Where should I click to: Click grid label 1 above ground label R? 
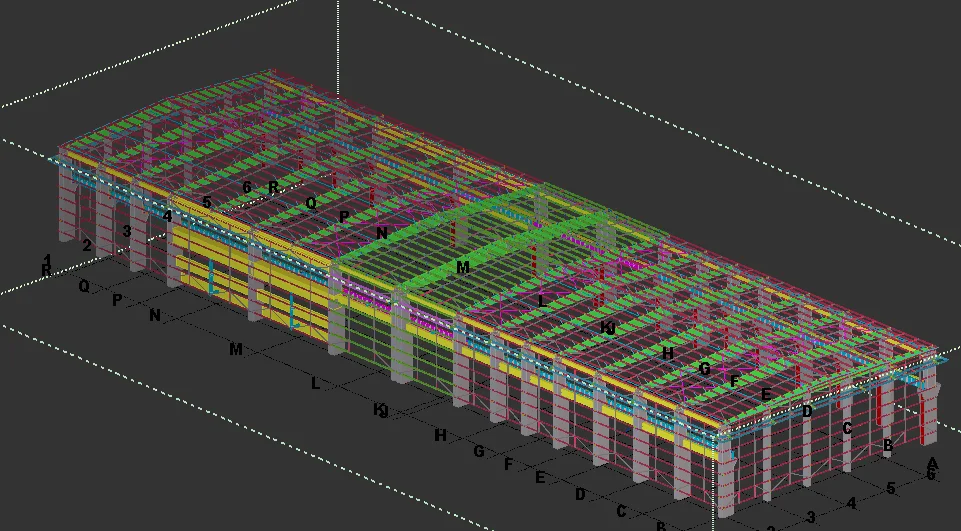(x=48, y=259)
